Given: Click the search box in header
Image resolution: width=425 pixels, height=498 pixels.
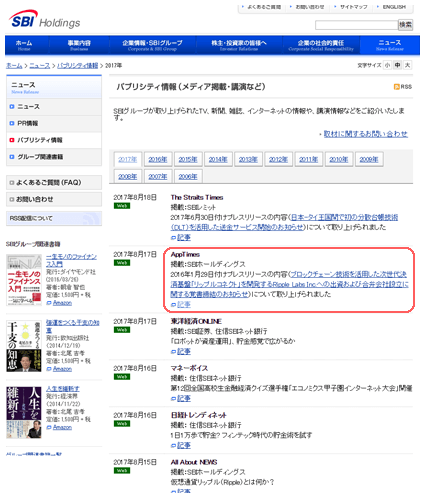Looking at the screenshot, I should click(x=356, y=25).
